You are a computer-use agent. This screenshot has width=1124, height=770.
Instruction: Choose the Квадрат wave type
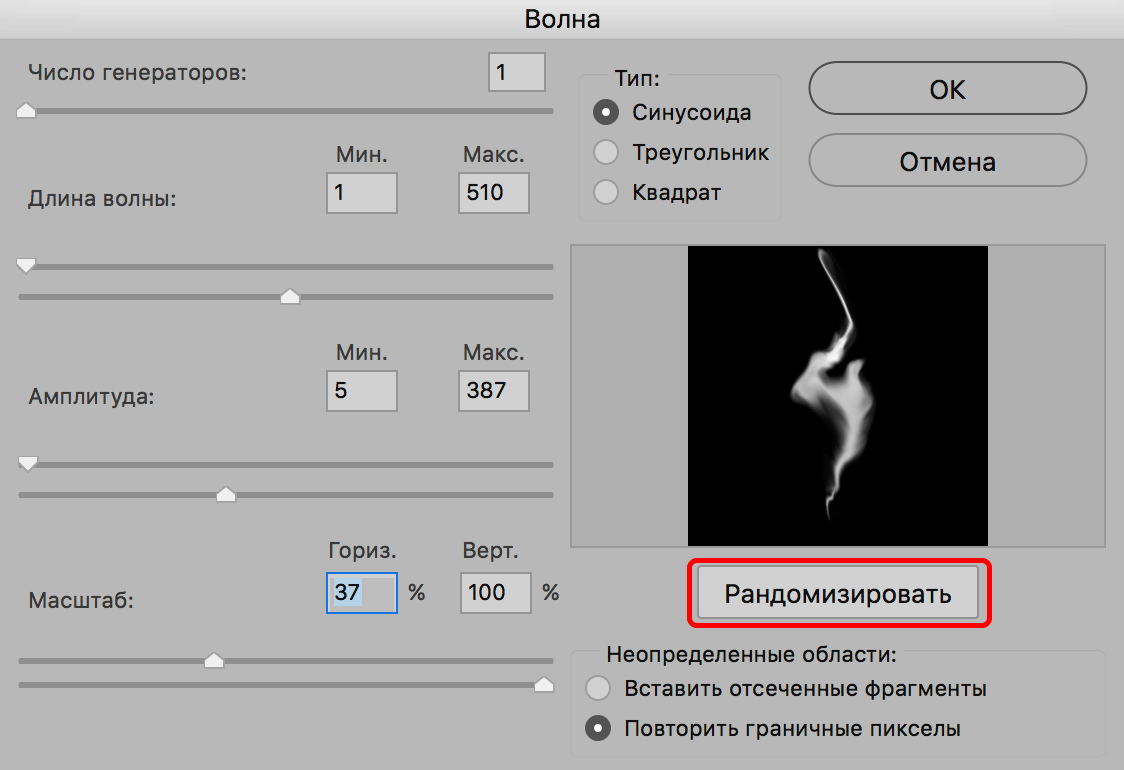pyautogui.click(x=606, y=192)
